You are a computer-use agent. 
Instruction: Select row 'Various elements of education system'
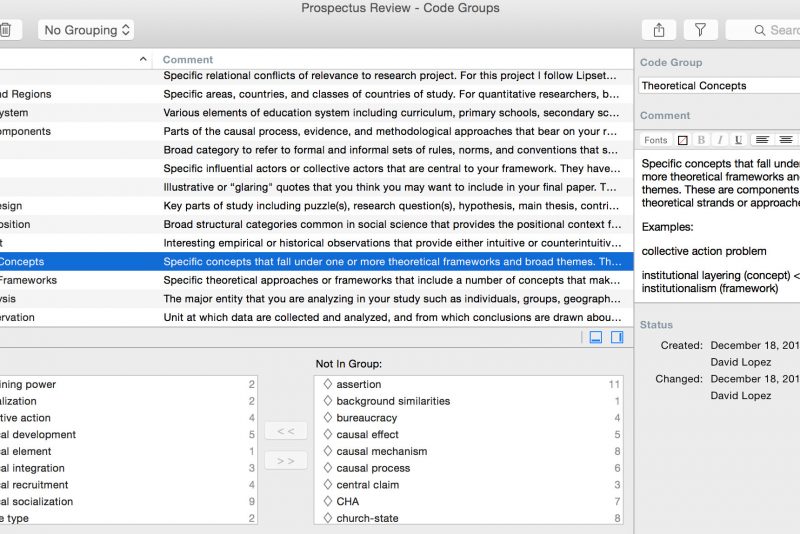pos(316,113)
